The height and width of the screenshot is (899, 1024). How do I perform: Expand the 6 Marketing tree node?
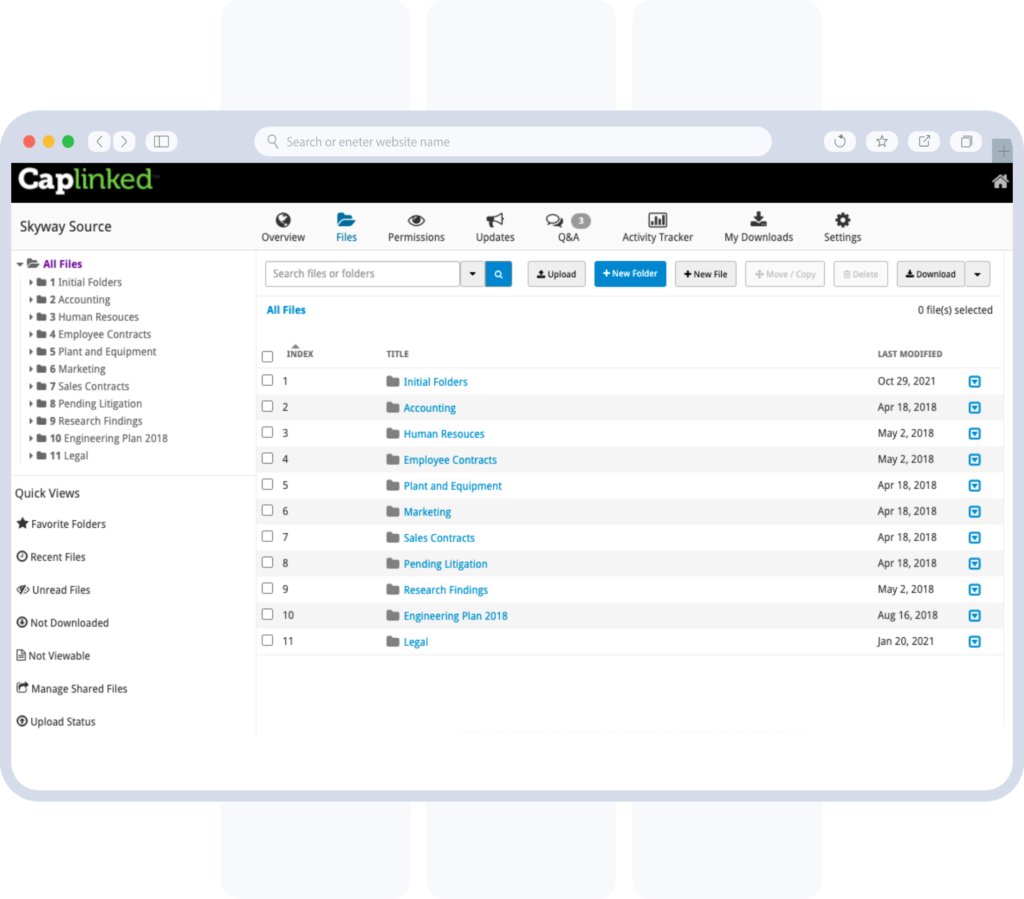[x=31, y=369]
